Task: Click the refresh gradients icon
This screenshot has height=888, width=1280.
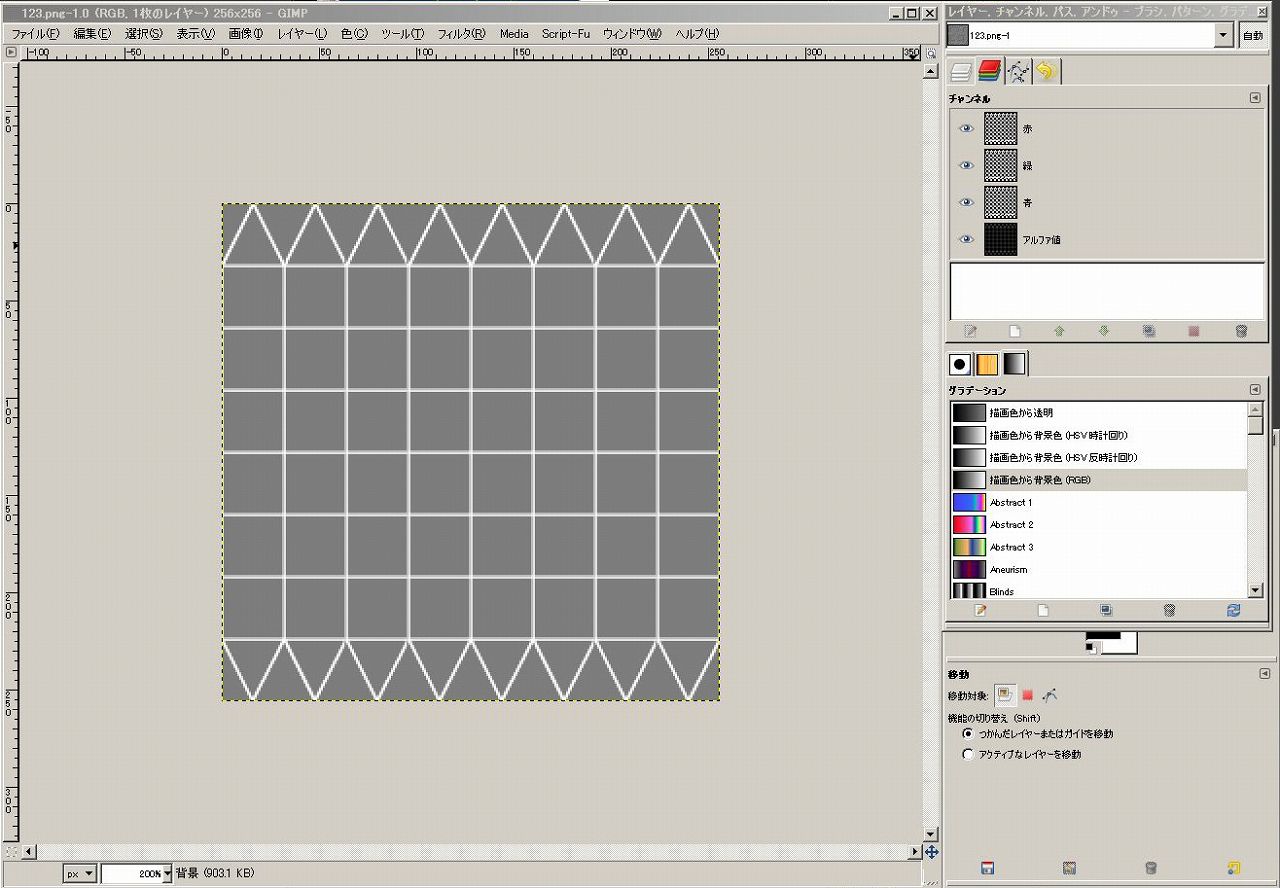Action: (x=1233, y=610)
